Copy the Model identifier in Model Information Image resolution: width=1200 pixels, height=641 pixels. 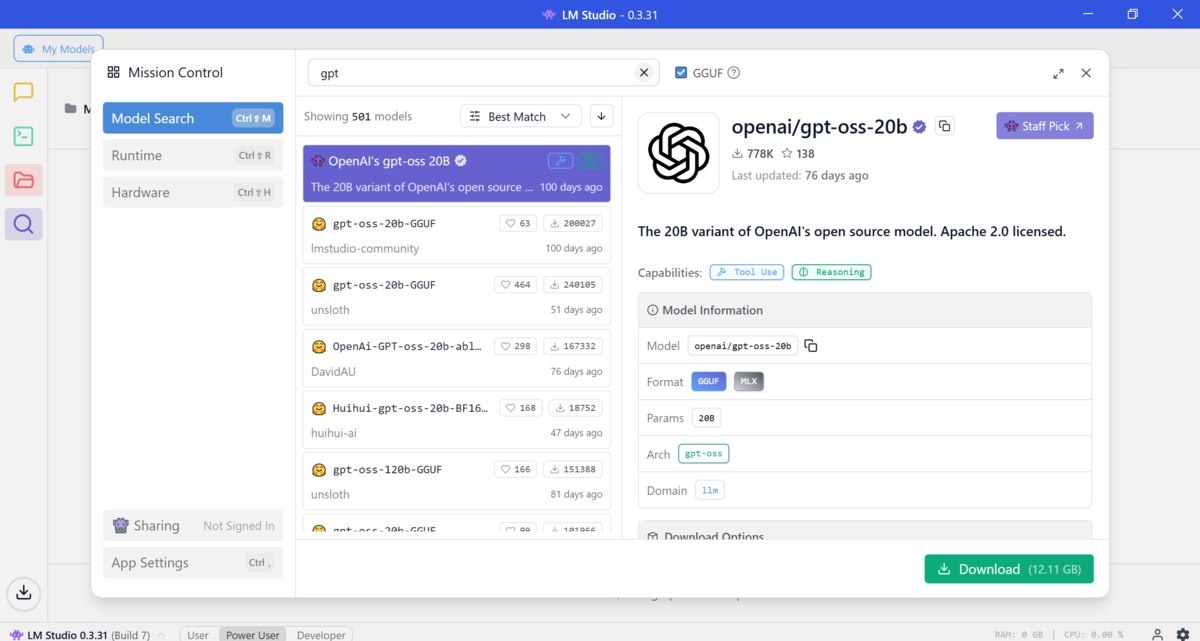pyautogui.click(x=811, y=346)
